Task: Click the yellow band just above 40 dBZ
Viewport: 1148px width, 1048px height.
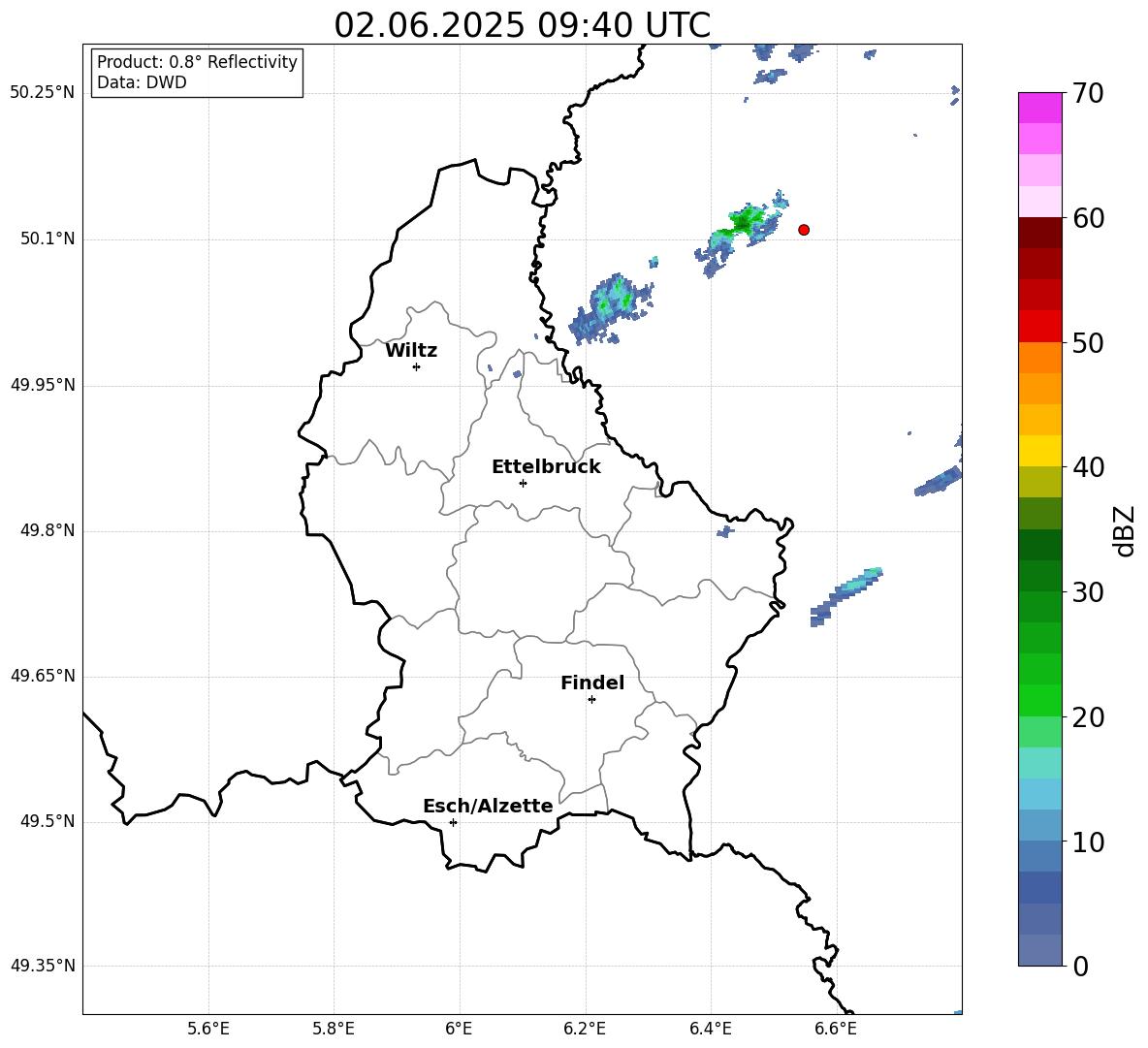Action: tap(1039, 451)
